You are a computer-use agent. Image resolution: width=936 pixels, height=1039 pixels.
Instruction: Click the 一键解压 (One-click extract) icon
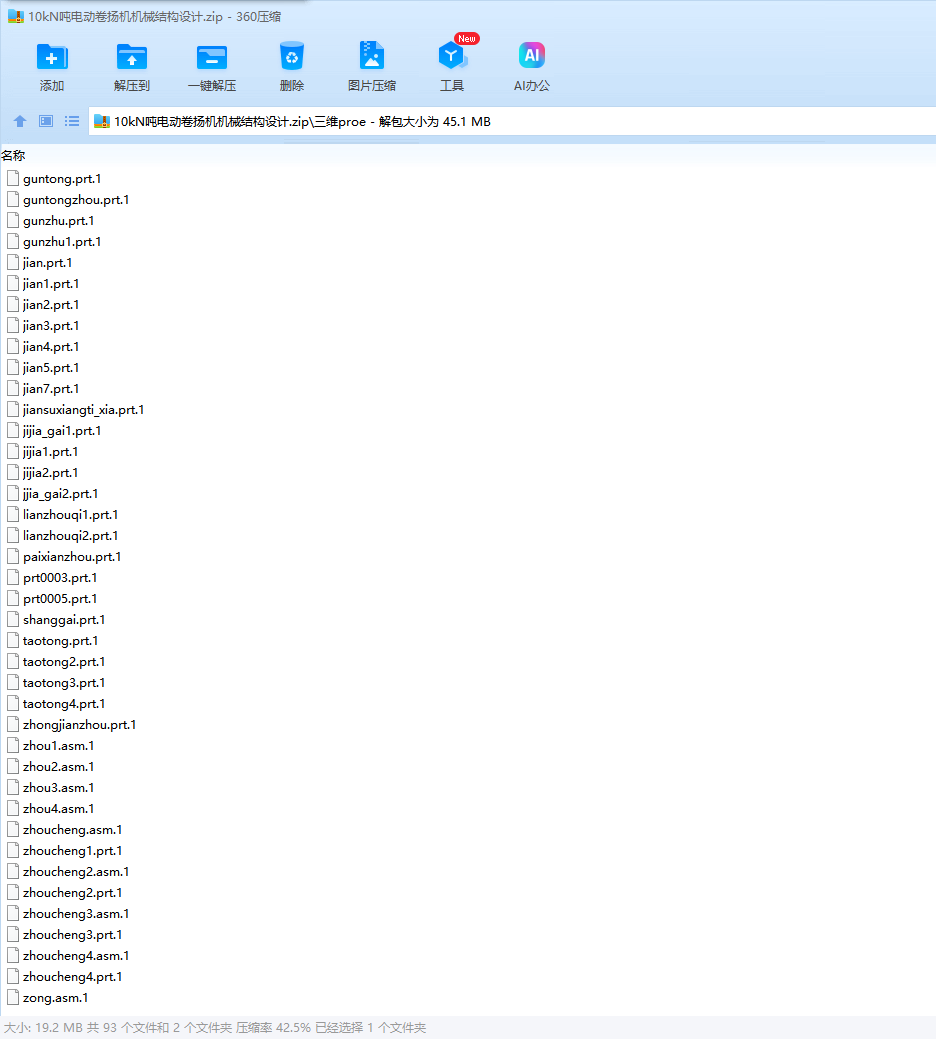[212, 56]
